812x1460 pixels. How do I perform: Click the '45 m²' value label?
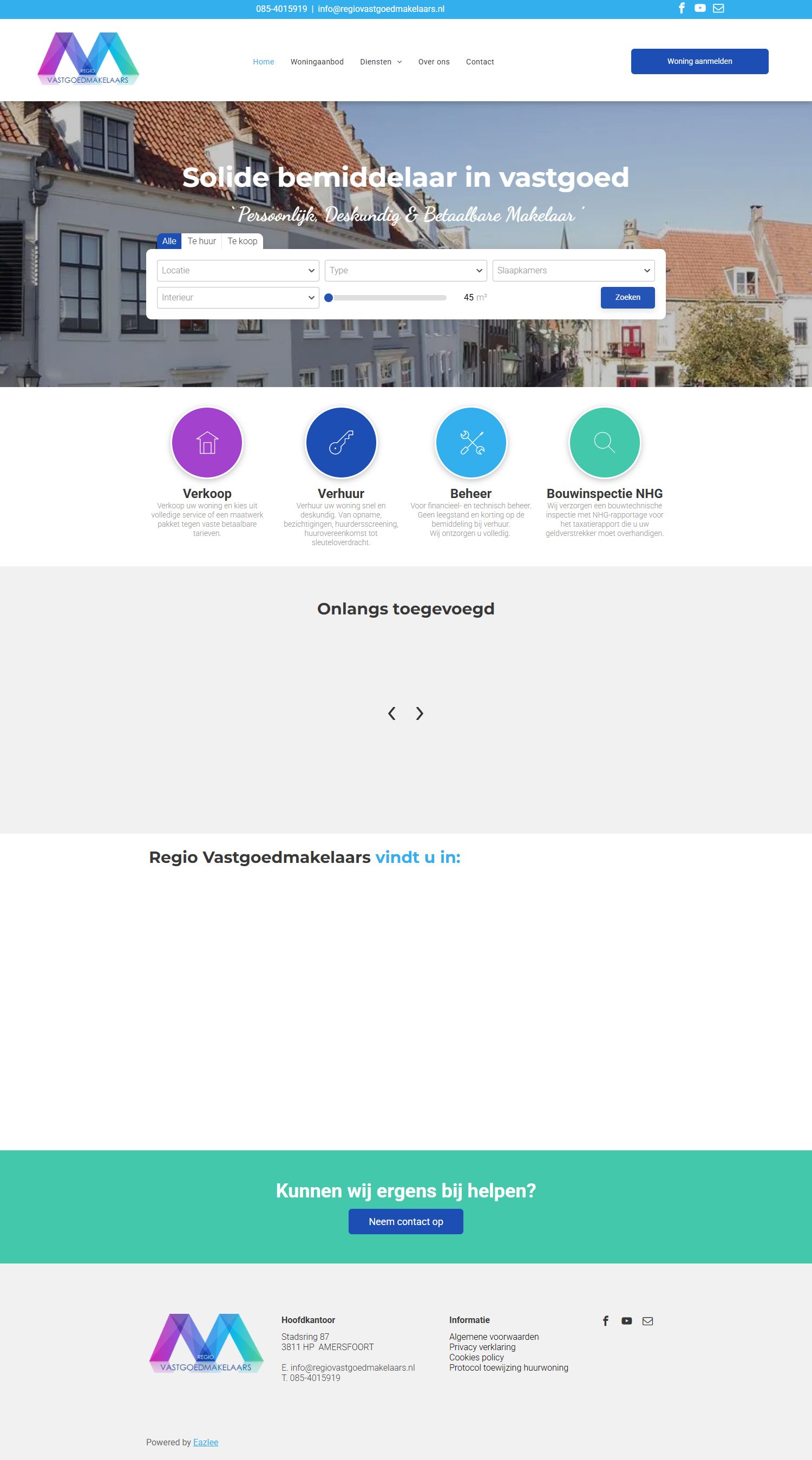tap(475, 297)
